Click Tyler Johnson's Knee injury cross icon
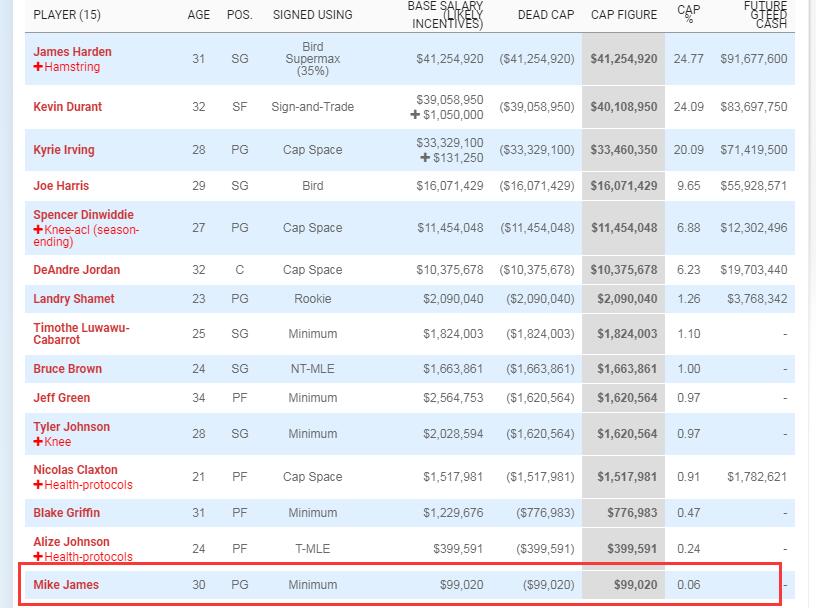Viewport: 816px width, 608px height. 38,441
